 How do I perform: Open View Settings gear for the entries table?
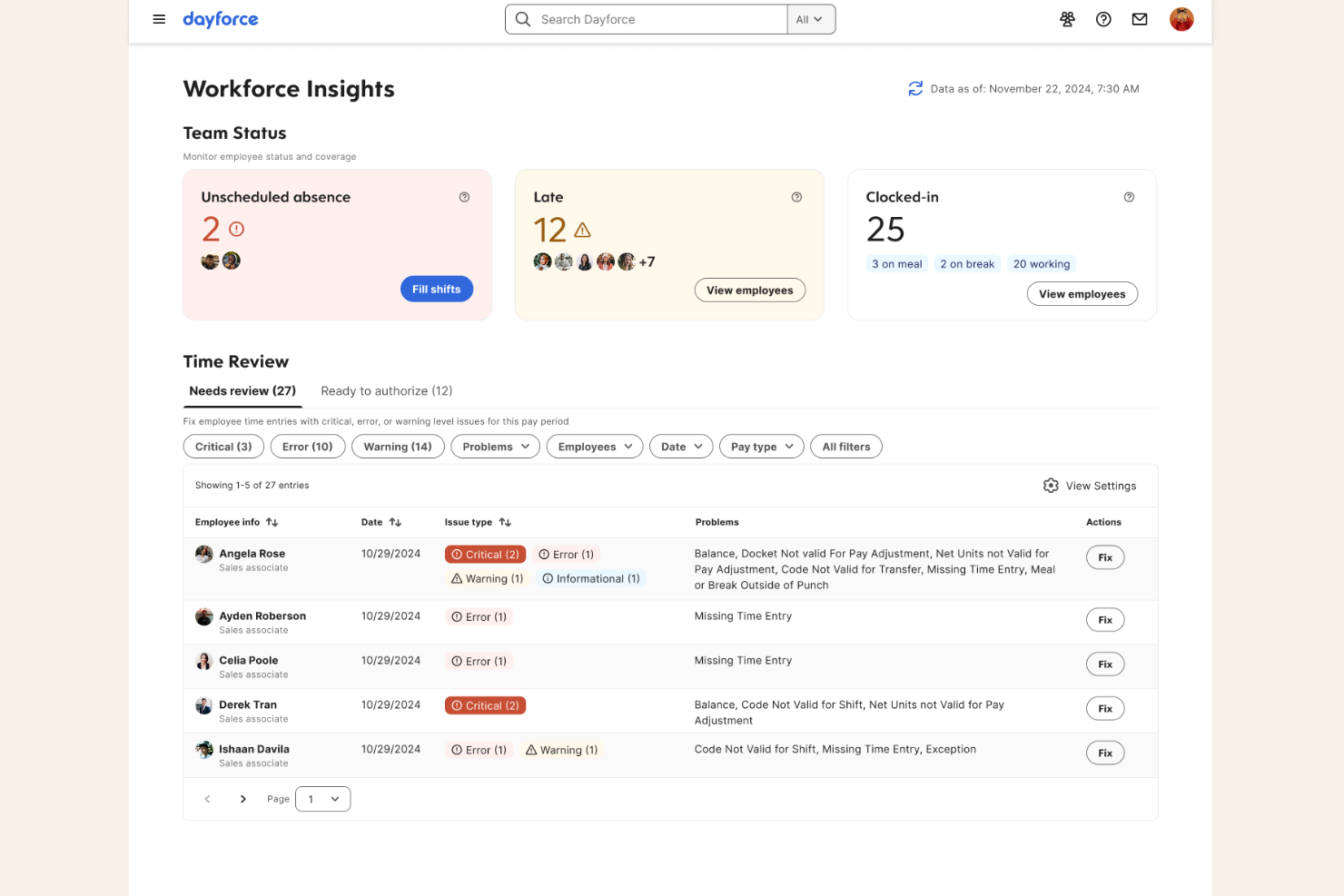pyautogui.click(x=1051, y=486)
